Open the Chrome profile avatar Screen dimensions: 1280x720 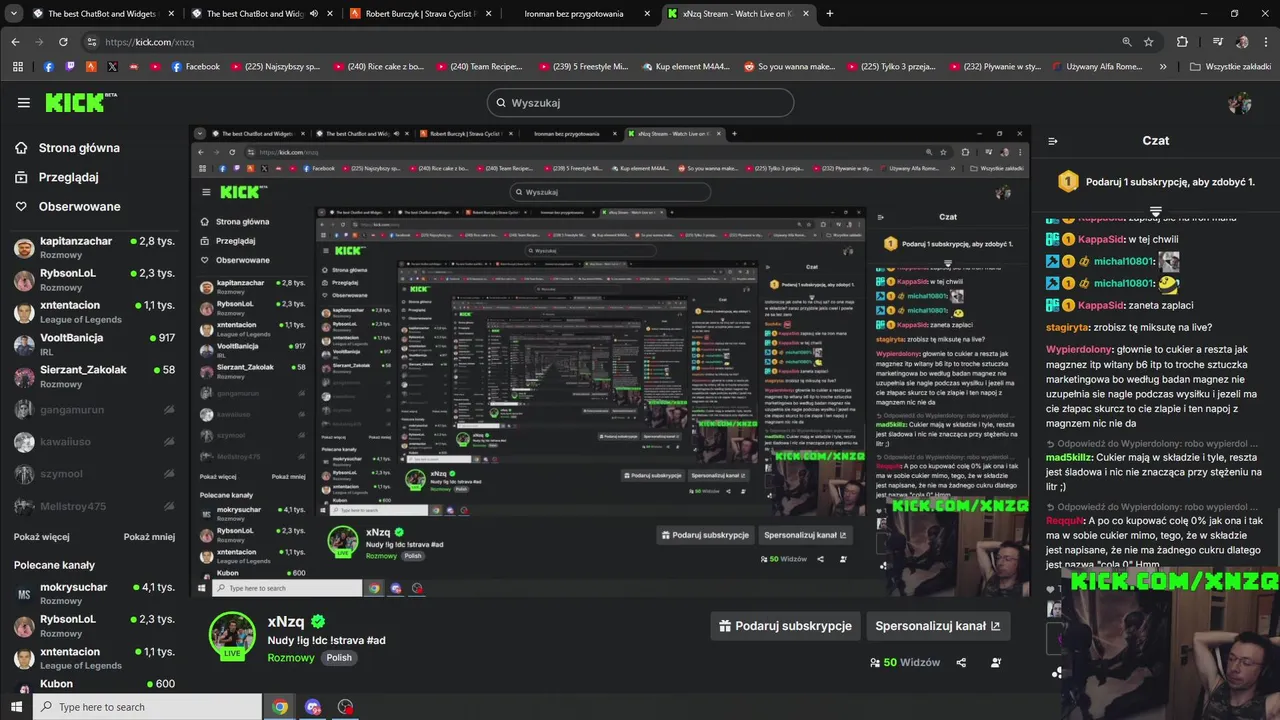(1242, 42)
